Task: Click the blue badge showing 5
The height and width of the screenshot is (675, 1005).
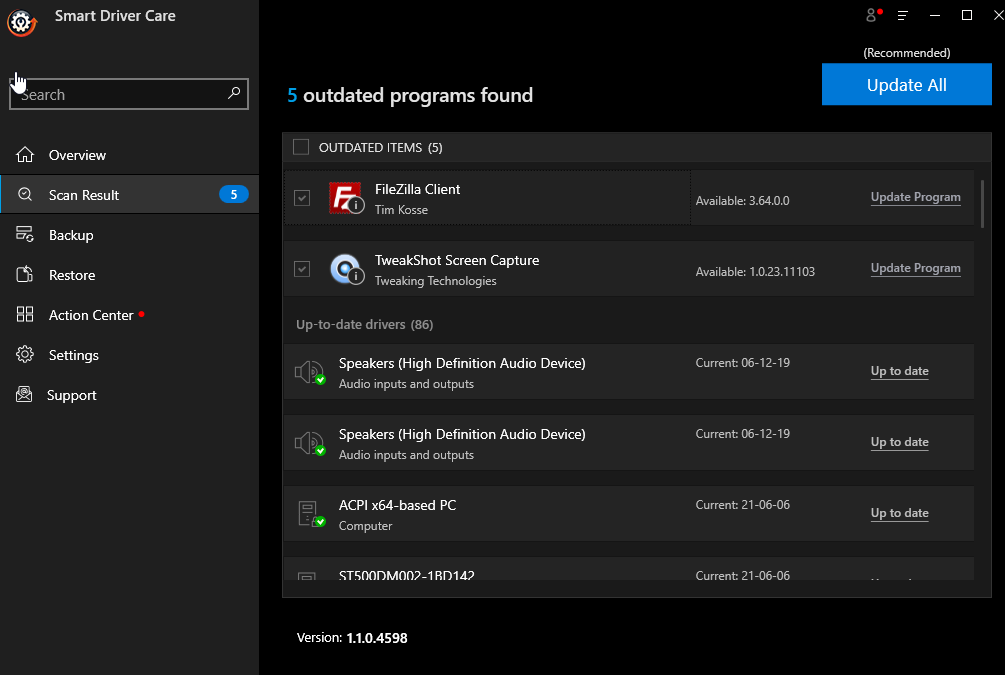Action: 234,194
